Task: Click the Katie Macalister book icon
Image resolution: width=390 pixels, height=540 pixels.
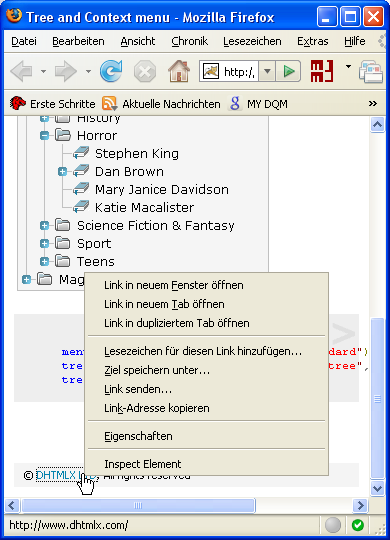Action: point(81,207)
